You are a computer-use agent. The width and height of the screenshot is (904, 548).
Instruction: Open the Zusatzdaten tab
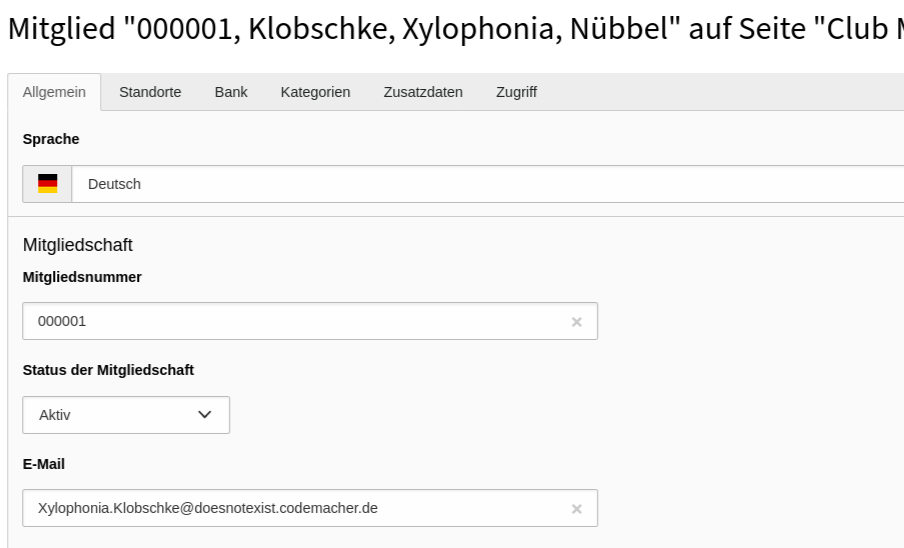(423, 92)
